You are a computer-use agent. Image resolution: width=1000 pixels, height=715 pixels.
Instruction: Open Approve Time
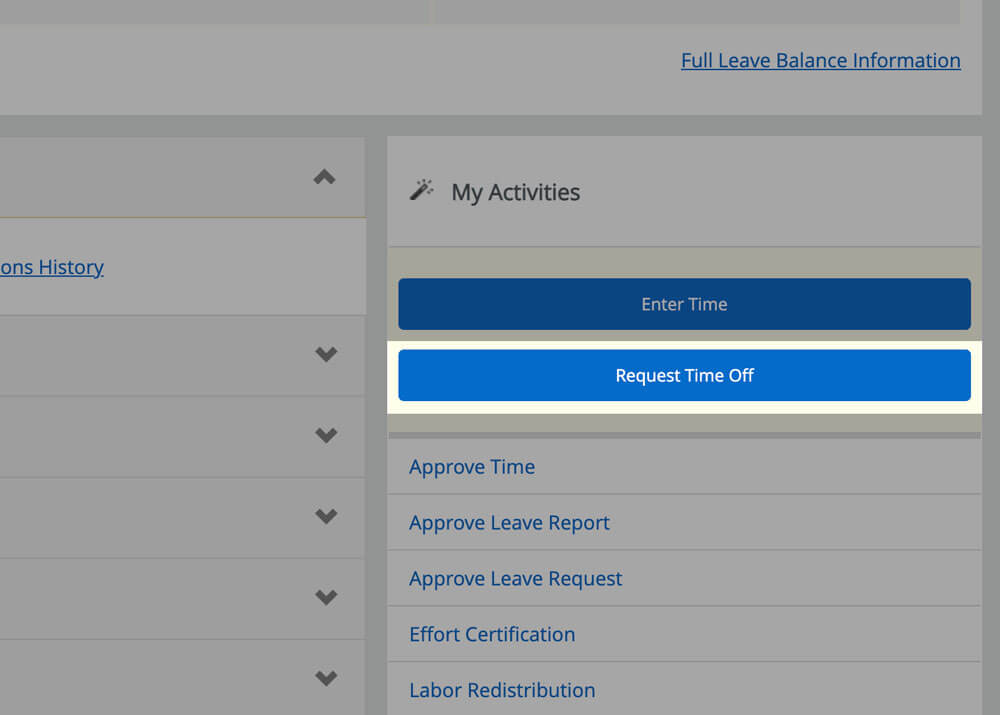471,467
